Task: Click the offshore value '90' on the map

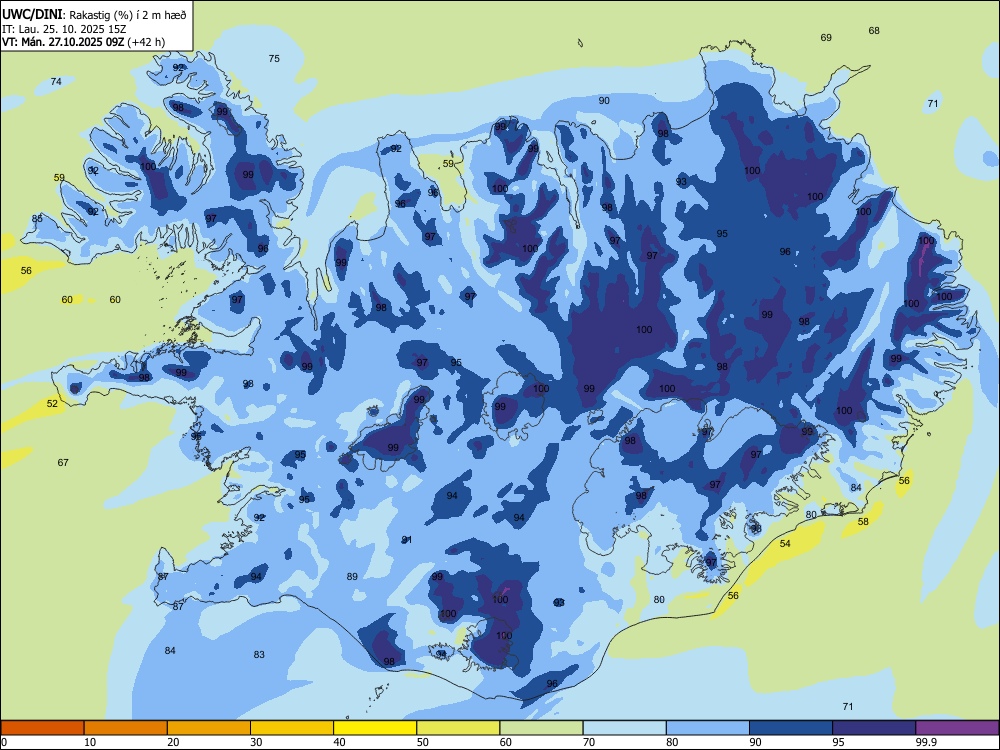Action: point(604,100)
